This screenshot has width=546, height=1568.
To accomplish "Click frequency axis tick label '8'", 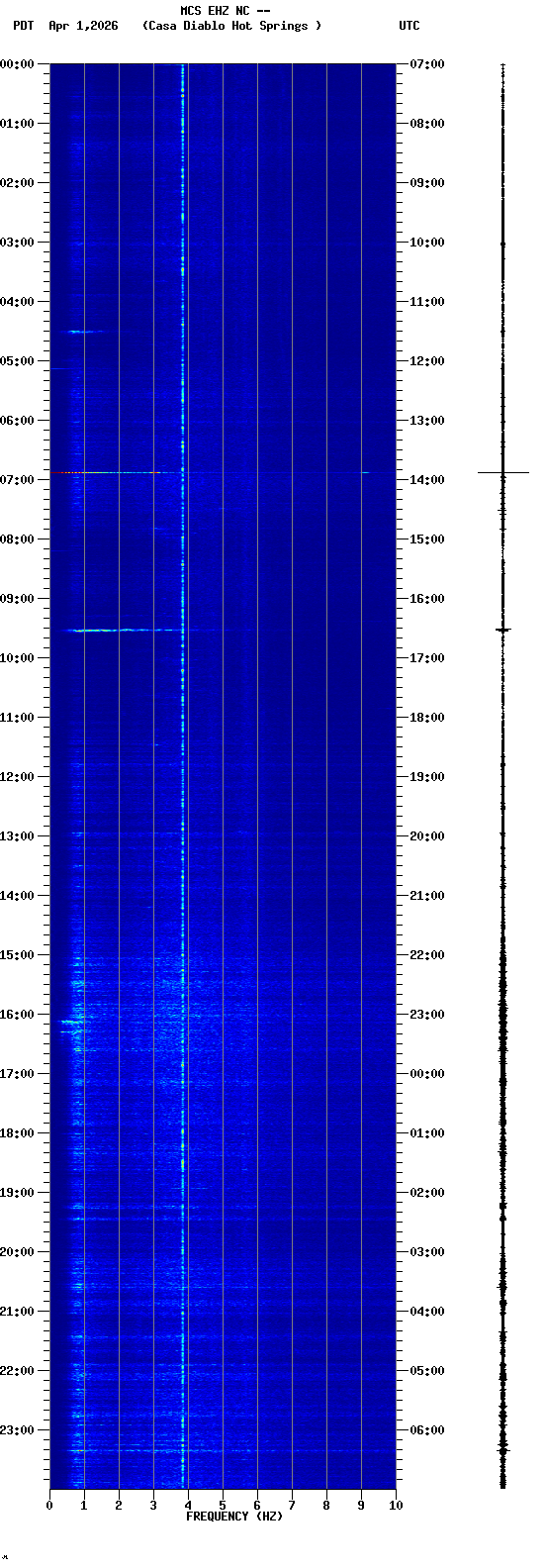I will coord(326,1506).
